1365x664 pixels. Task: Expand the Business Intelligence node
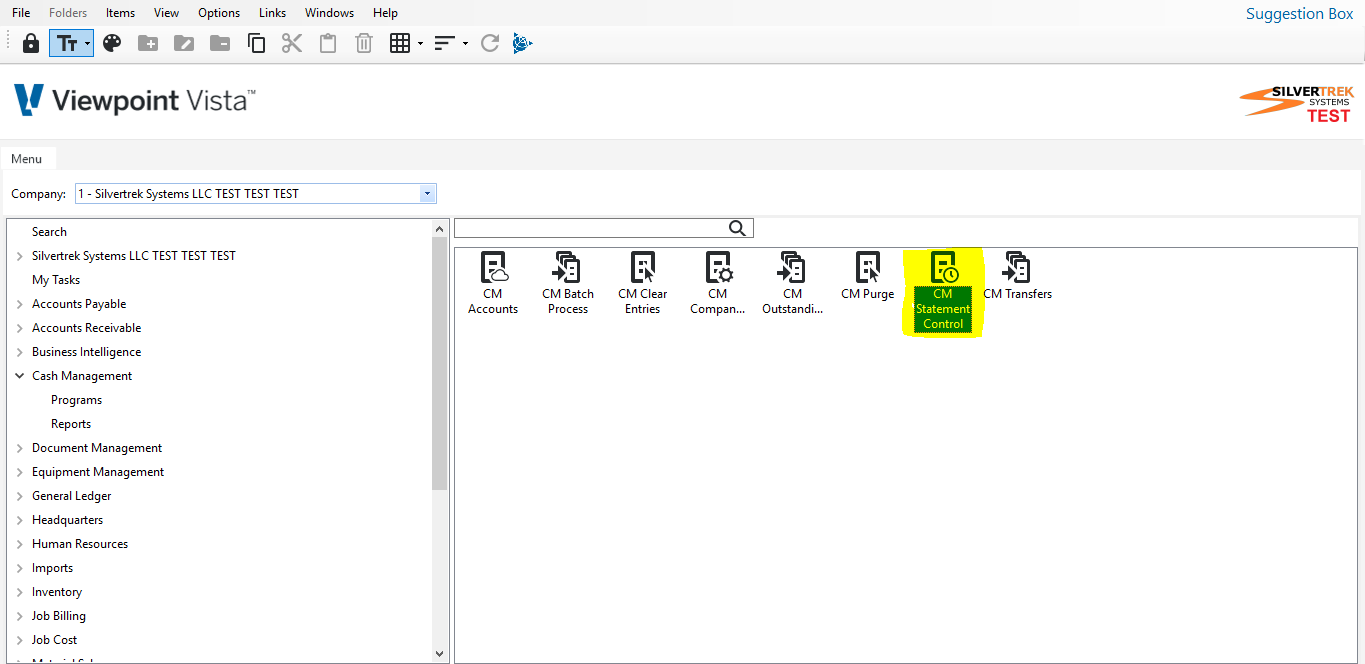pos(20,352)
